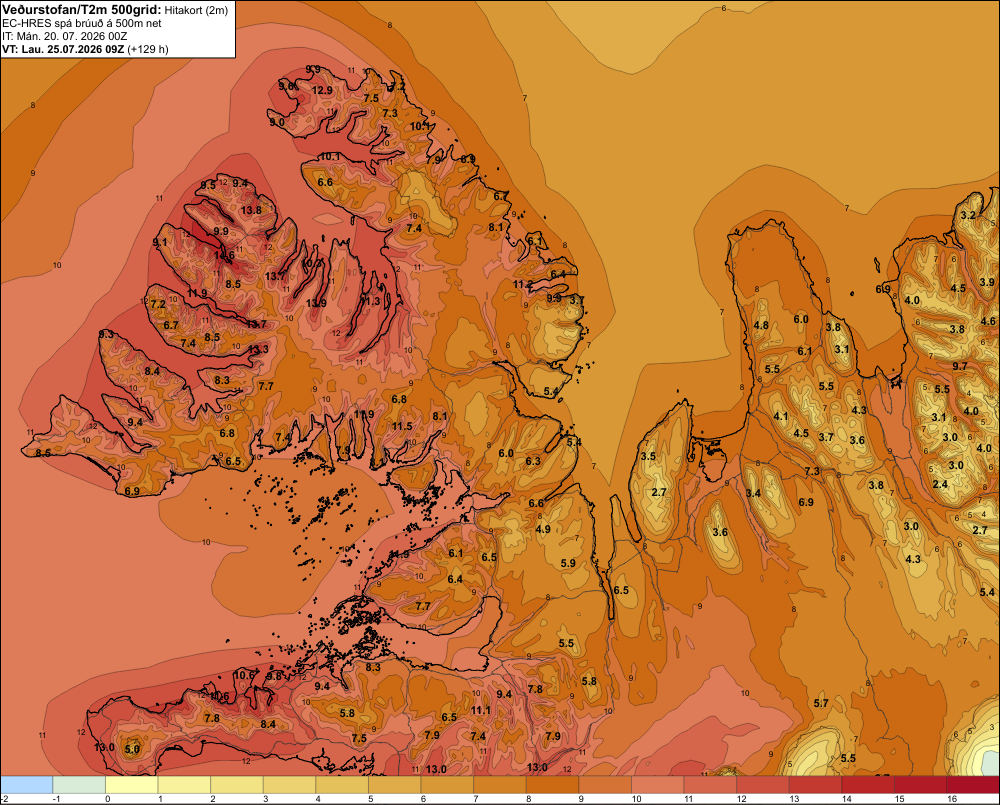This screenshot has height=805, width=1000.
Task: Select the legend swatch between 6 and 7
Action: [x=447, y=785]
